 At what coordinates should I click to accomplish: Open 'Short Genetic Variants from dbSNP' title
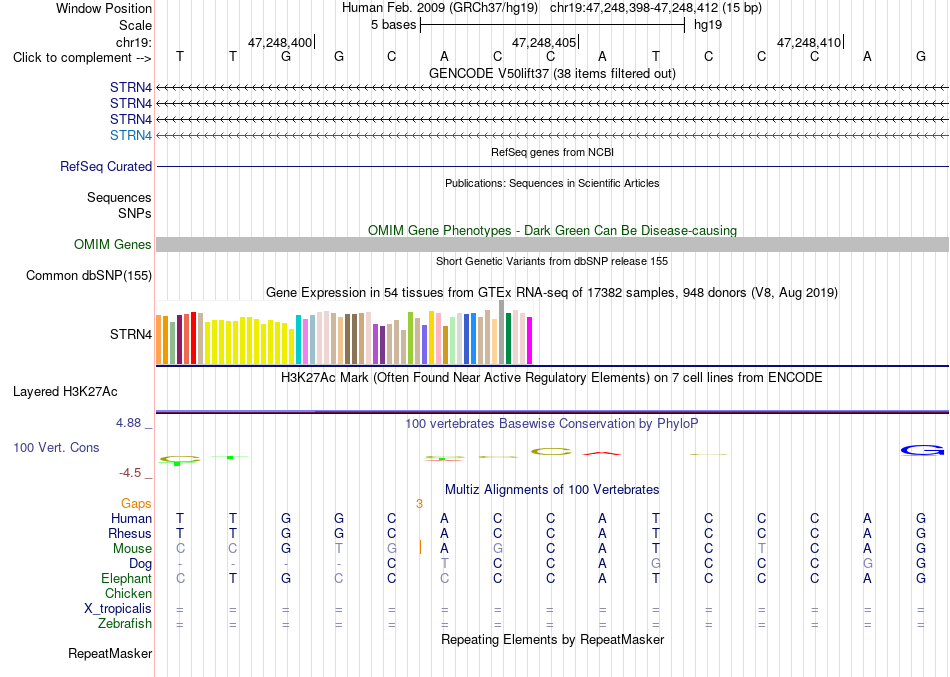pos(552,261)
